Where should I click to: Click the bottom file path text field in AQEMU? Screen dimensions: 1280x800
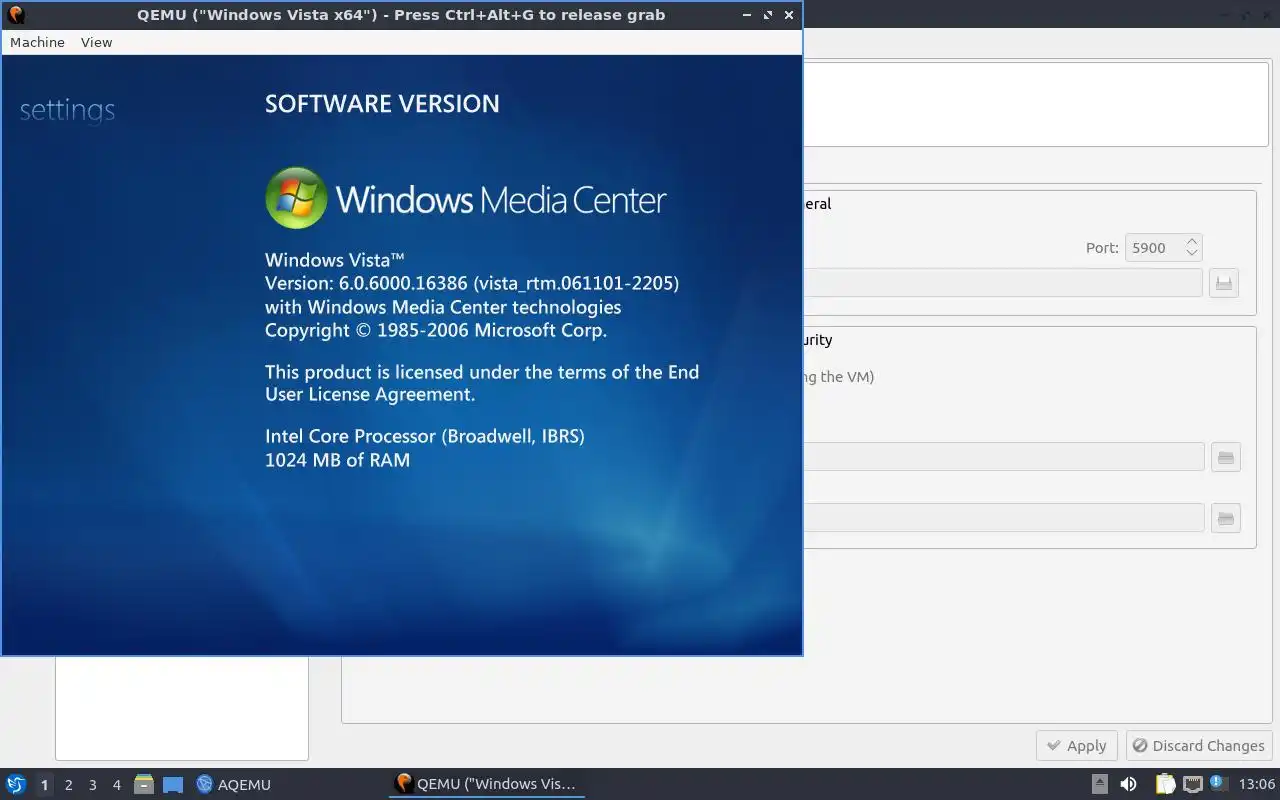[x=1003, y=517]
